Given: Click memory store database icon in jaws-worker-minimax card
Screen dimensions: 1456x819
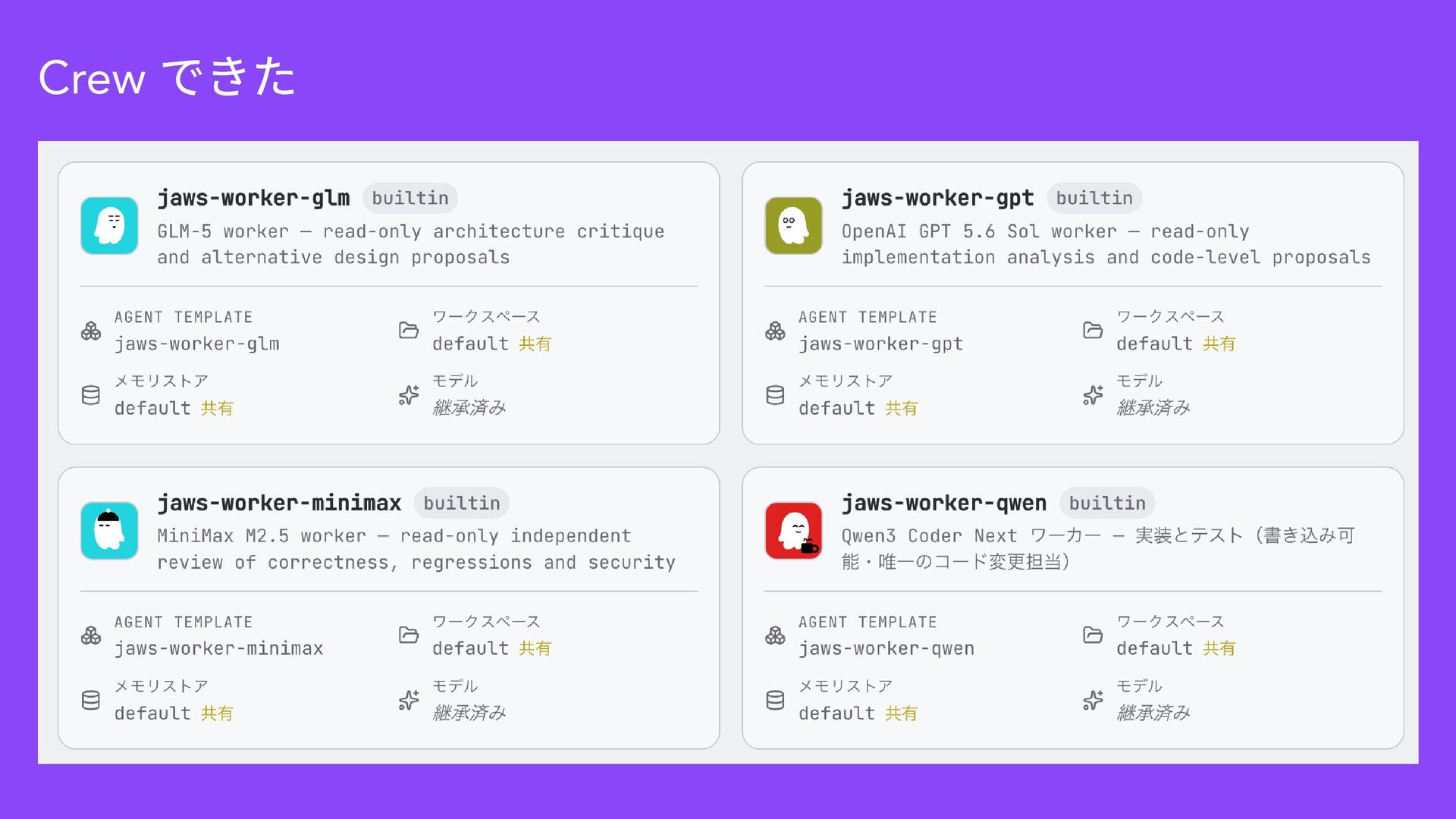Looking at the screenshot, I should click(91, 700).
